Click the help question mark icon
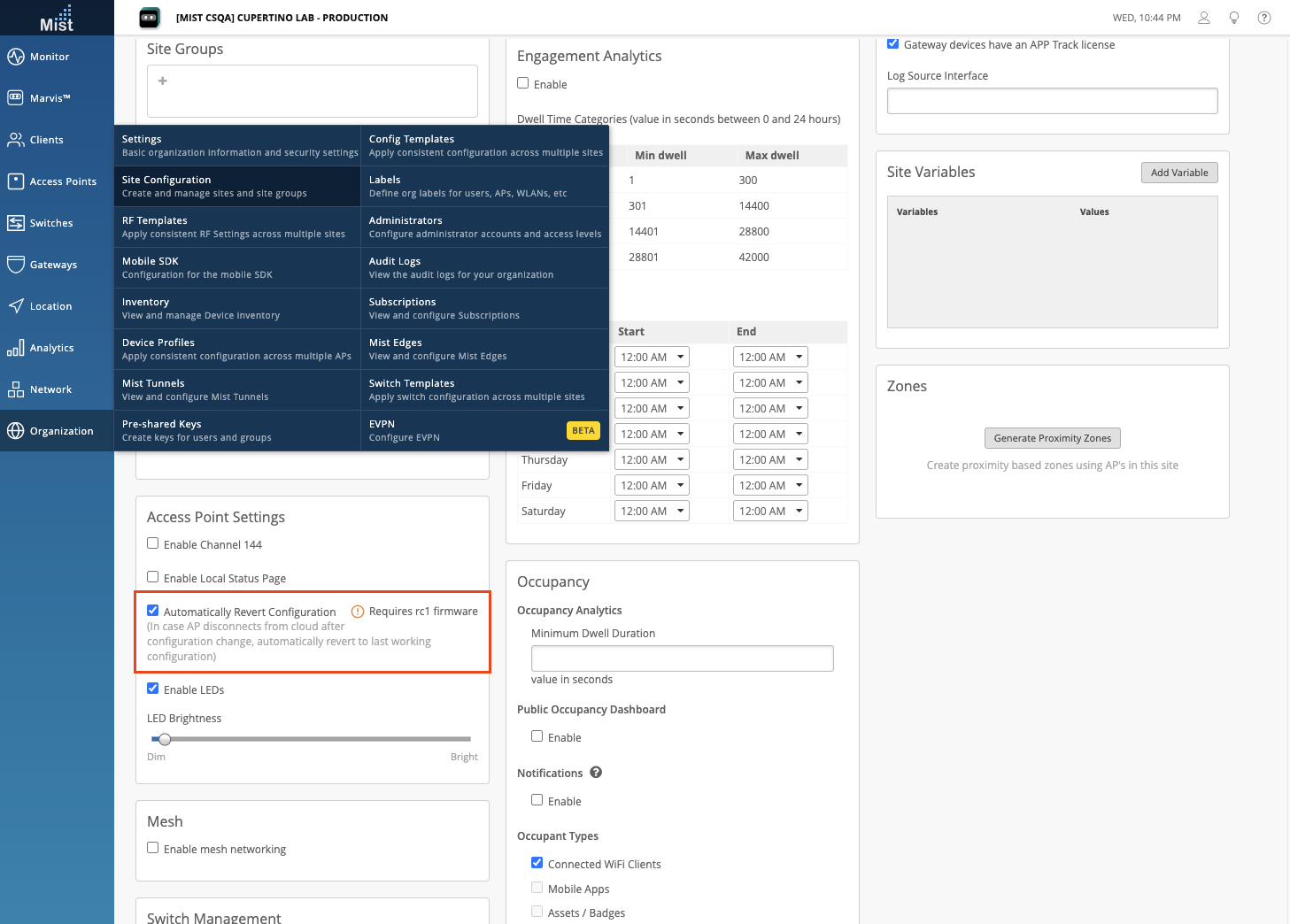1290x924 pixels. tap(1263, 18)
